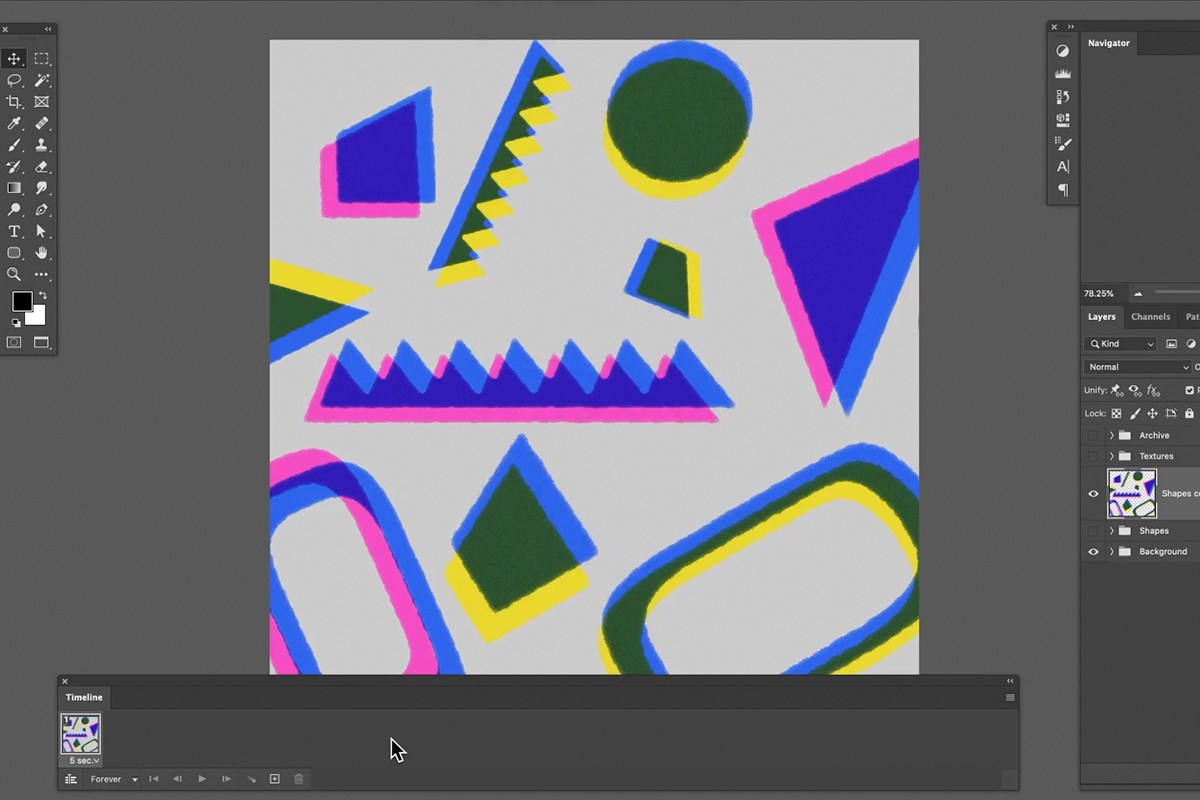Screen dimensions: 1200x800
Task: Select the Timeline tab
Action: pos(84,697)
